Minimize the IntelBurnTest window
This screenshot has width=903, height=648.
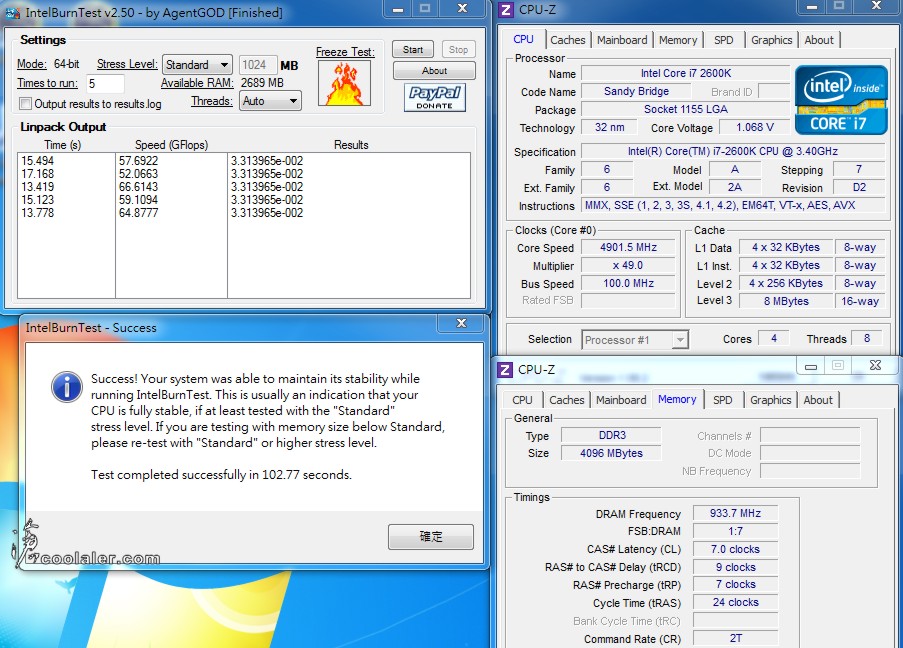tap(398, 9)
